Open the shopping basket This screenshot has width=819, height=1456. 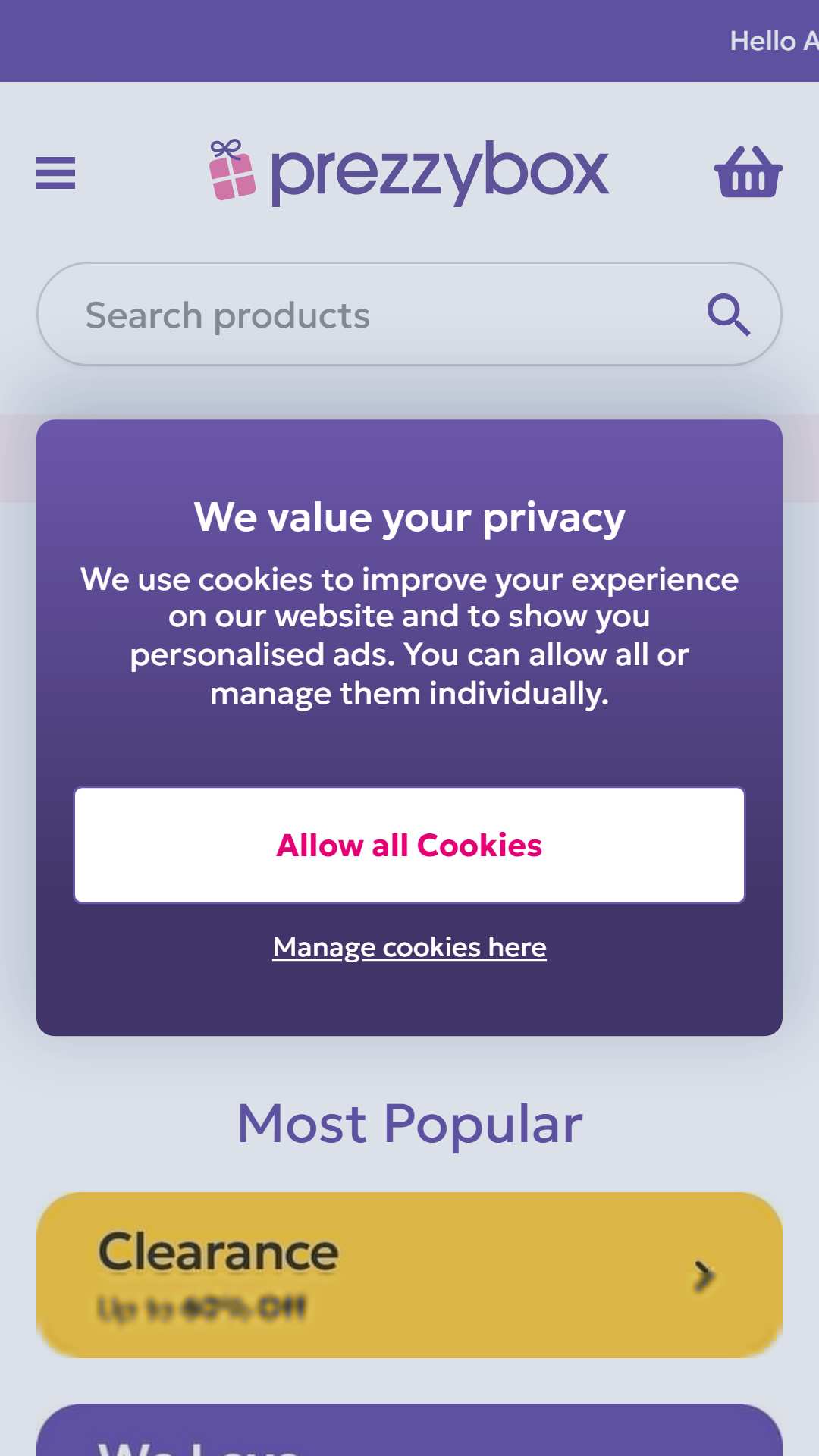[748, 172]
